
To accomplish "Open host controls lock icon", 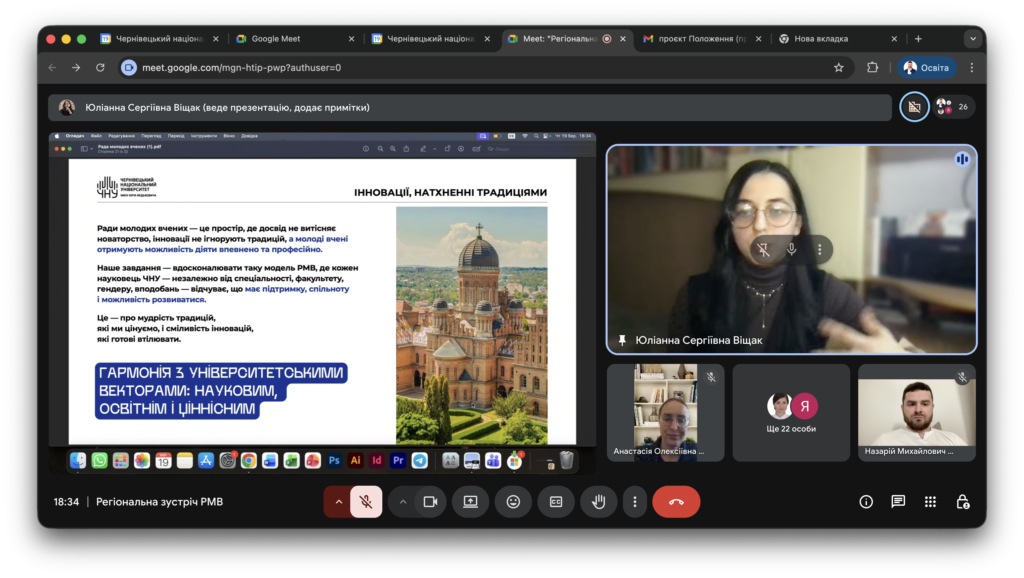I will pyautogui.click(x=962, y=502).
